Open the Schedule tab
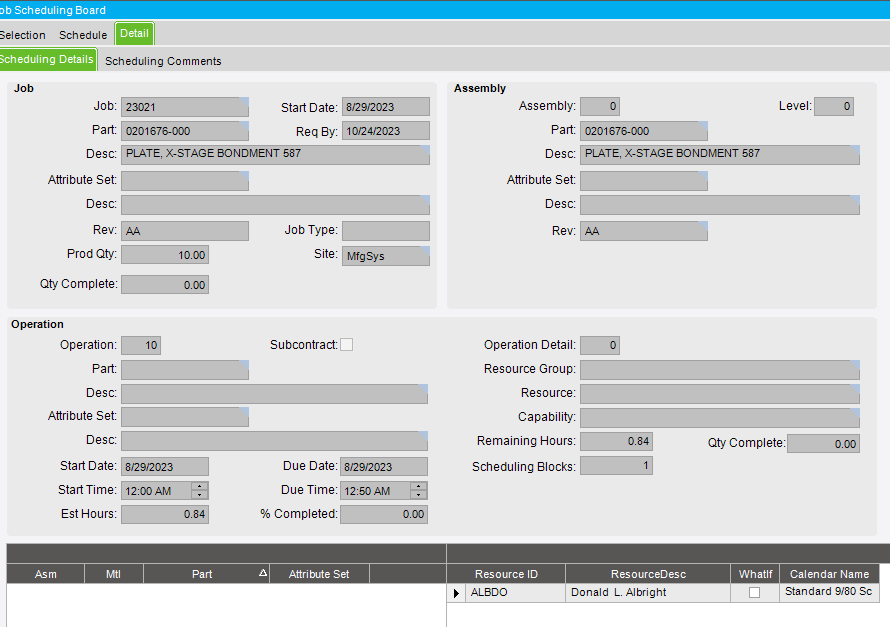Image resolution: width=890 pixels, height=627 pixels. 83,35
